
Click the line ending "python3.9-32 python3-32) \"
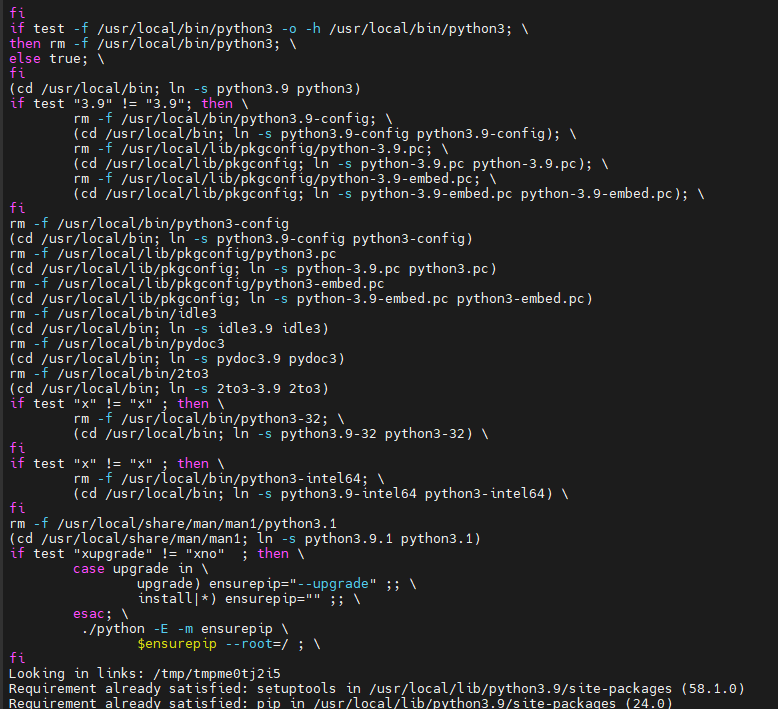[281, 434]
